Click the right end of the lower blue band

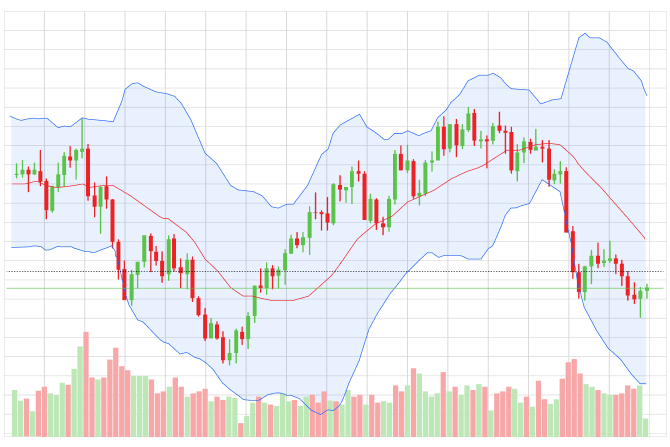click(x=646, y=383)
